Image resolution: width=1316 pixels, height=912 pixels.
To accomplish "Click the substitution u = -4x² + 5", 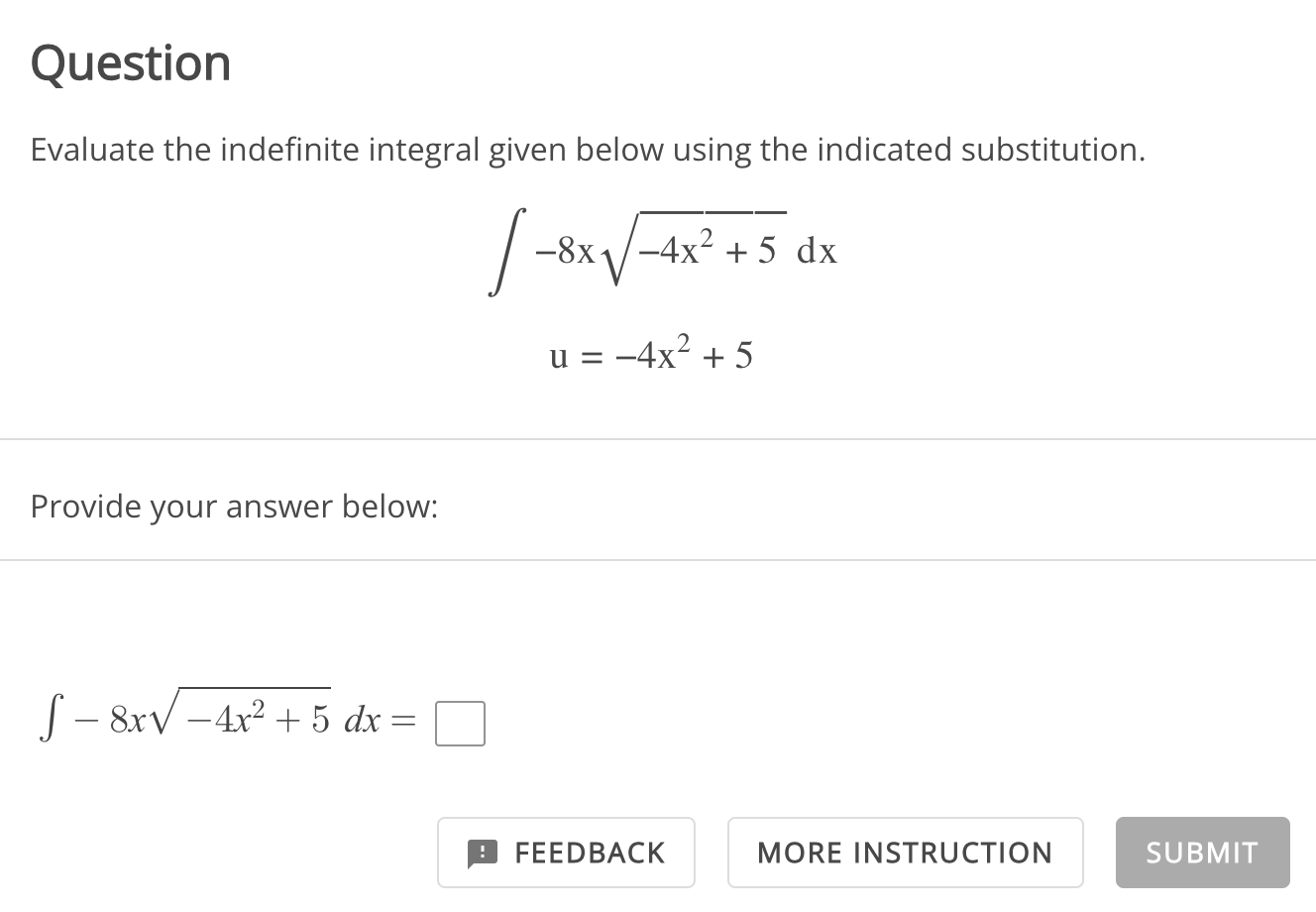I will tap(652, 354).
